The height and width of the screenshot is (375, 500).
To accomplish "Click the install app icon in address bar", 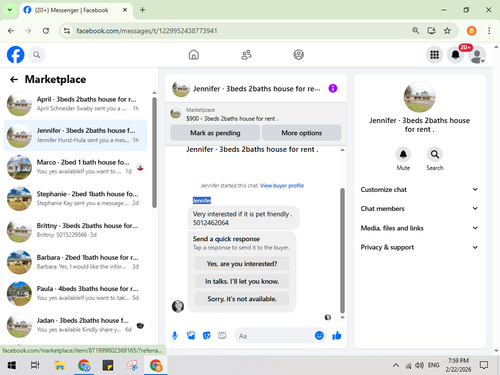I will click(x=431, y=31).
